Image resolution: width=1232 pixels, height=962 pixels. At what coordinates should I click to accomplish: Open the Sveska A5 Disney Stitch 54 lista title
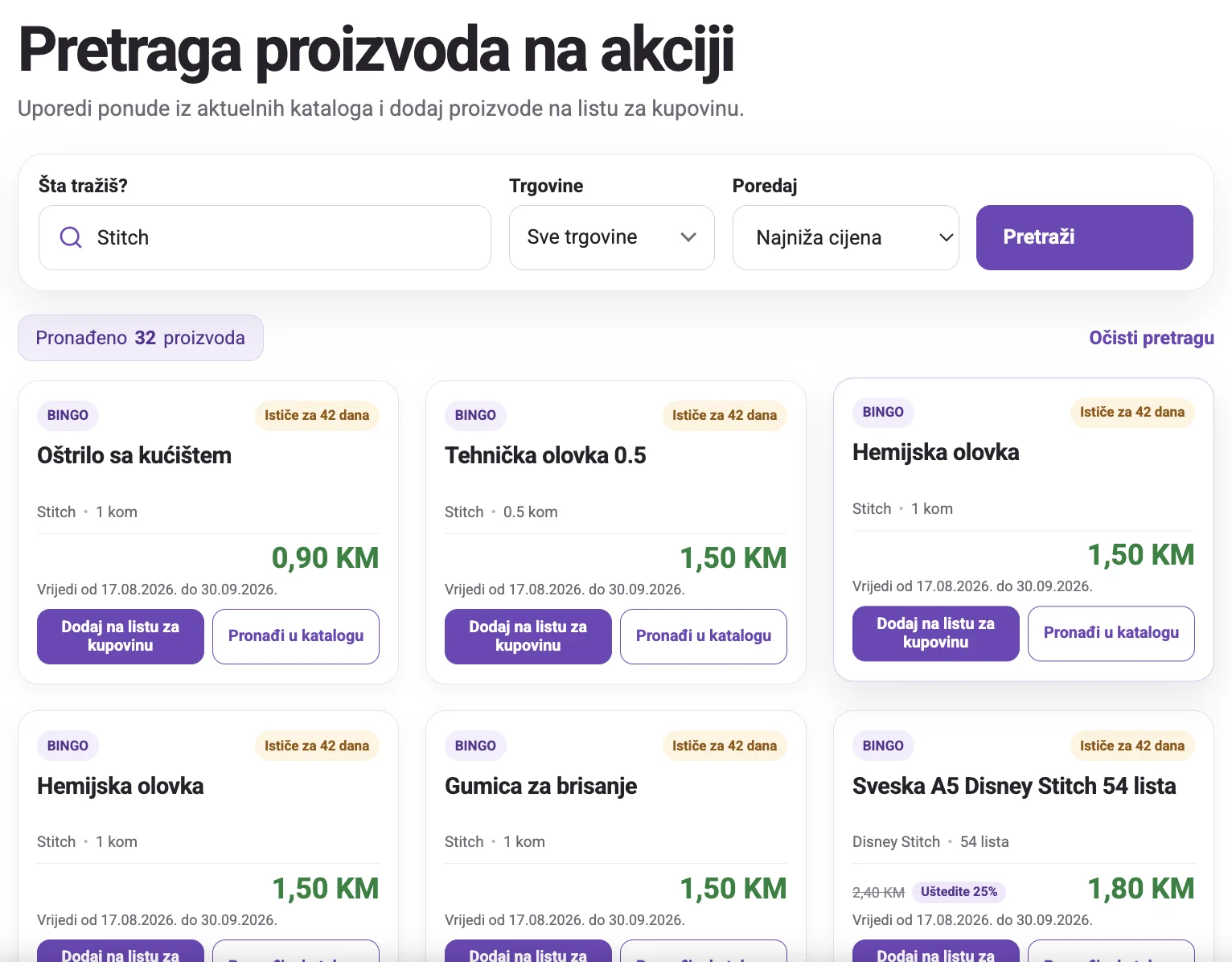click(x=1014, y=786)
